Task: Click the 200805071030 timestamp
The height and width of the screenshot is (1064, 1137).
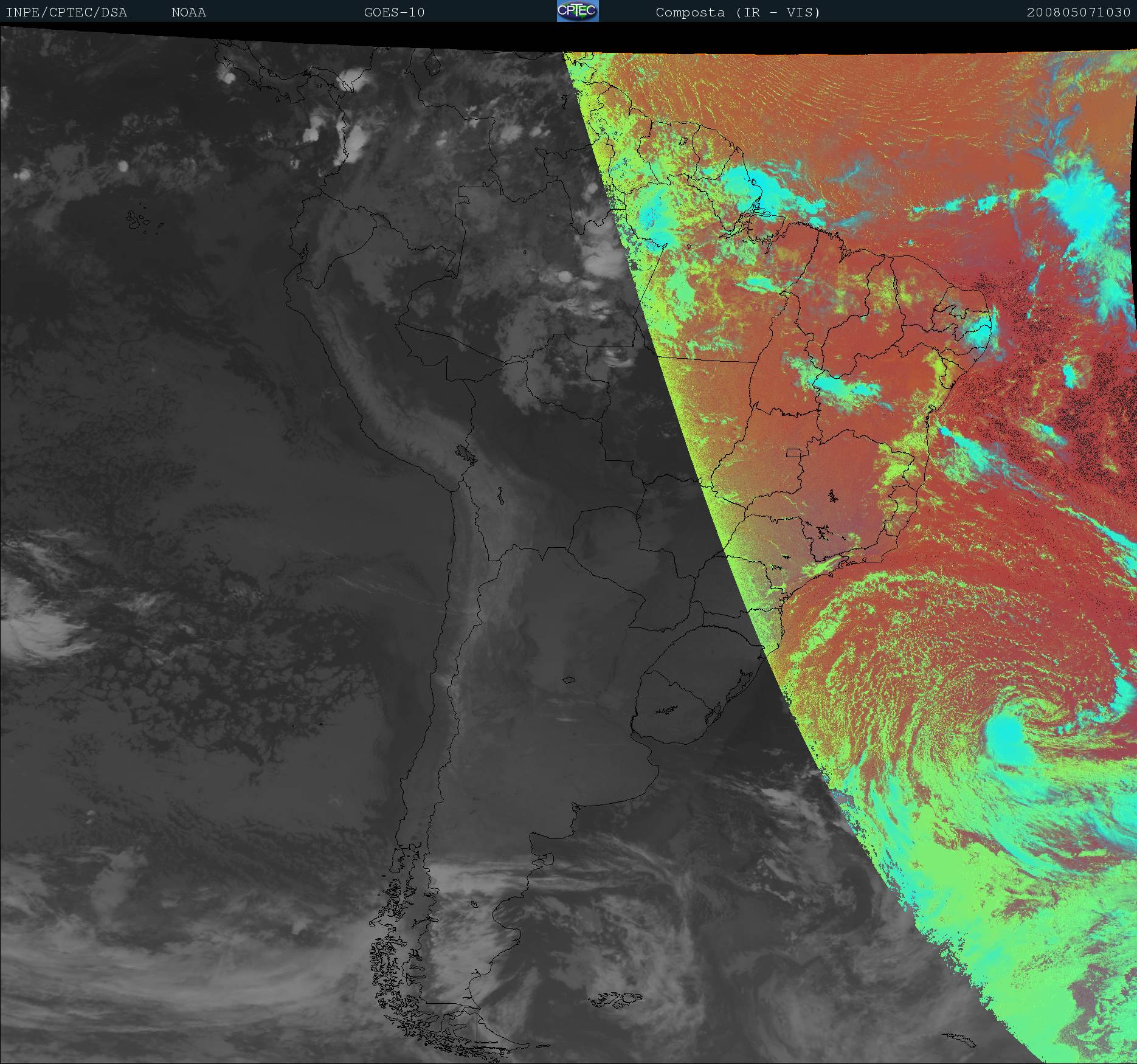Action: point(1078,13)
